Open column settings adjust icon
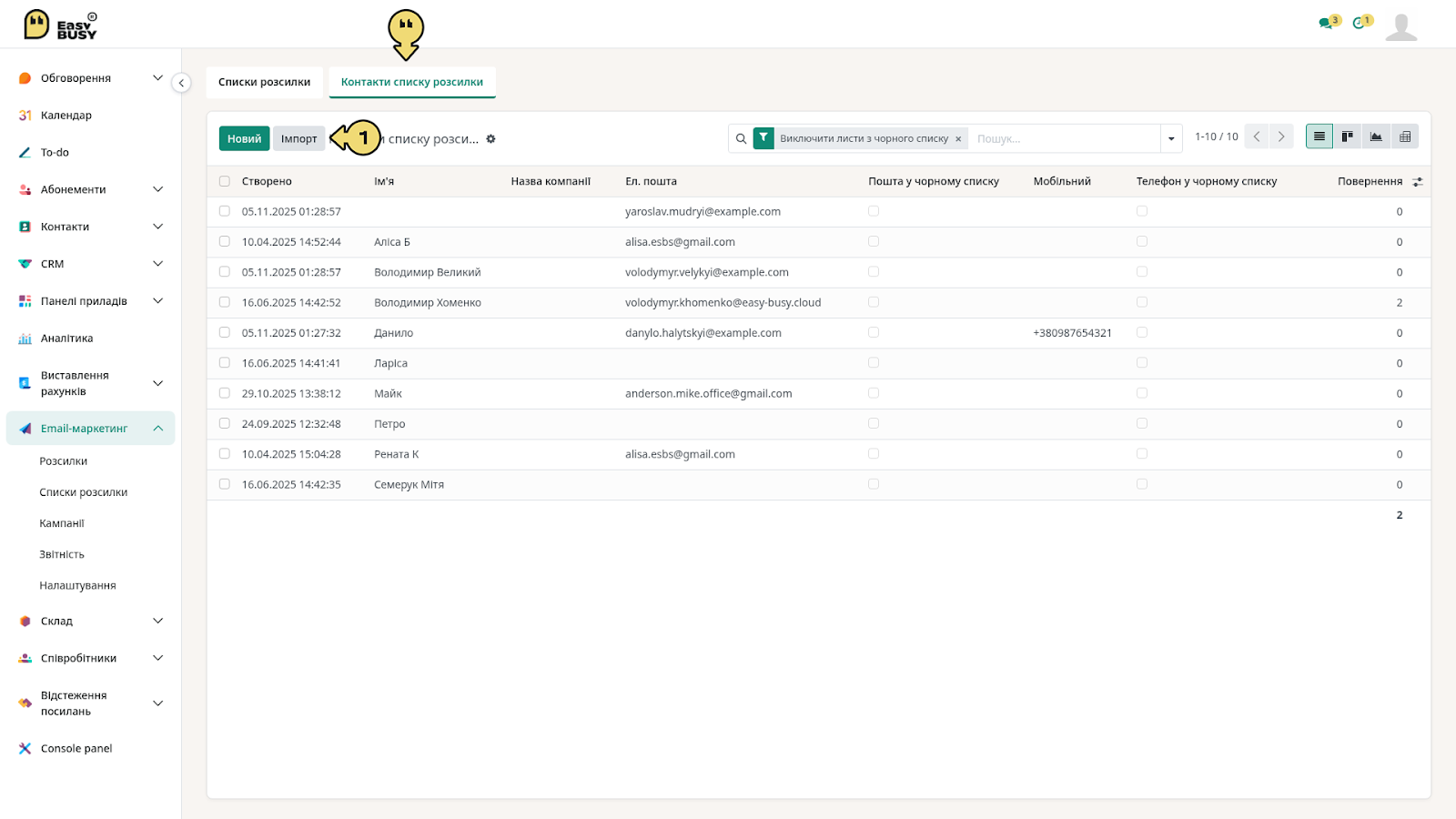Screen dimensions: 1456x819 1418,182
